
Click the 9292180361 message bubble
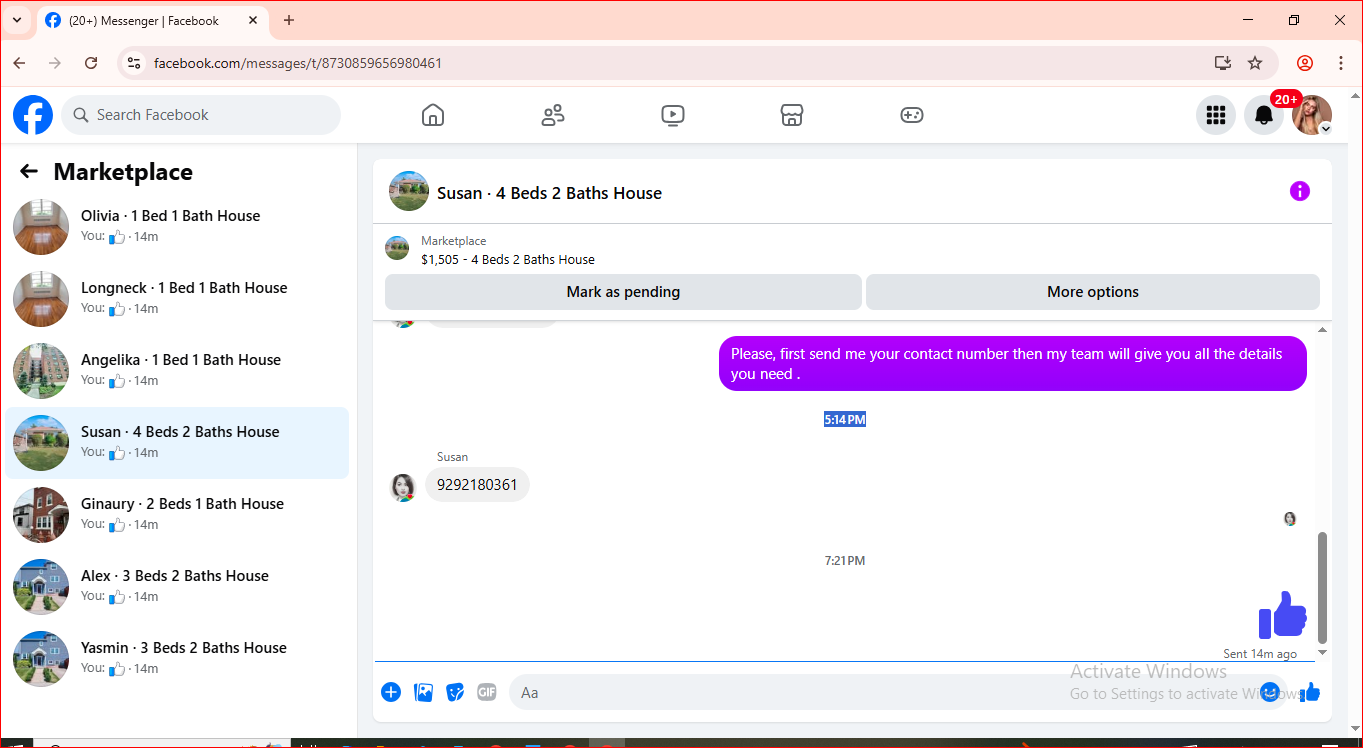(x=477, y=485)
